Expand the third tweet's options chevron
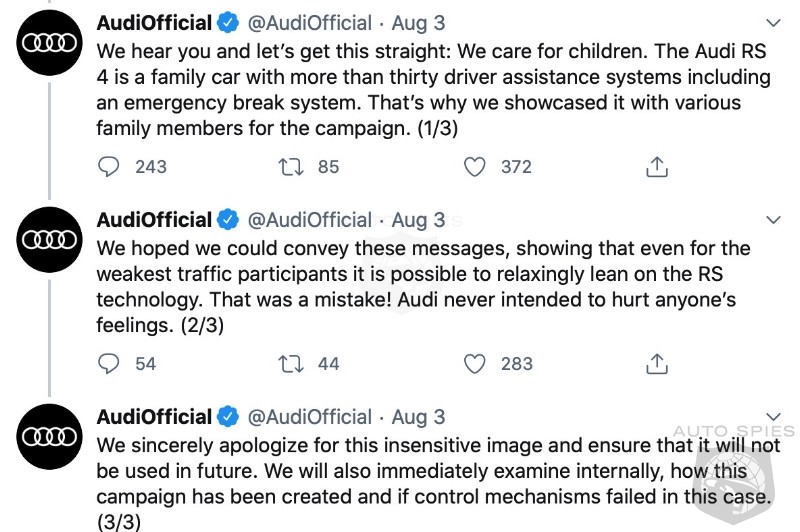This screenshot has width=800, height=532. tap(773, 416)
